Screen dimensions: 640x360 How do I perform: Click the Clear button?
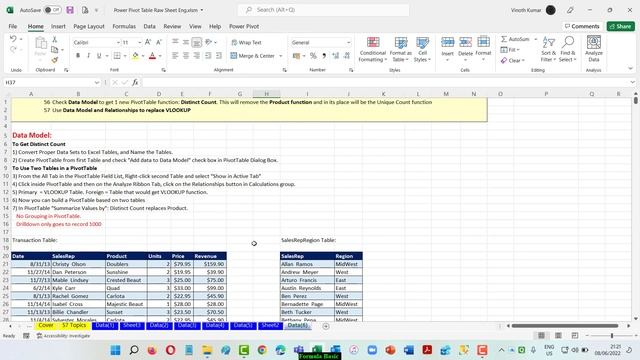(x=513, y=60)
